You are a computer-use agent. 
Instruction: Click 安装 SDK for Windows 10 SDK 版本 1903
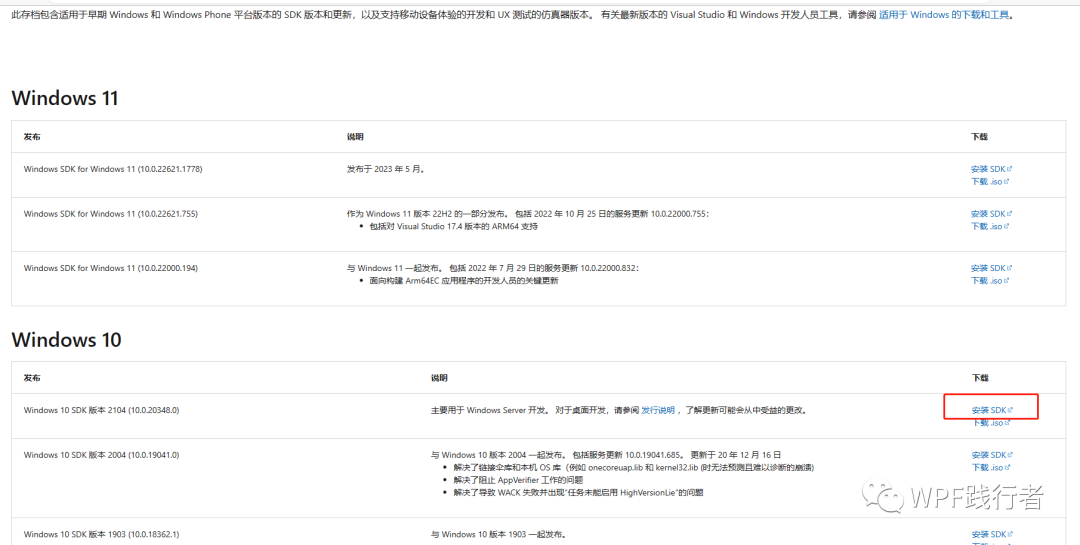(x=992, y=535)
